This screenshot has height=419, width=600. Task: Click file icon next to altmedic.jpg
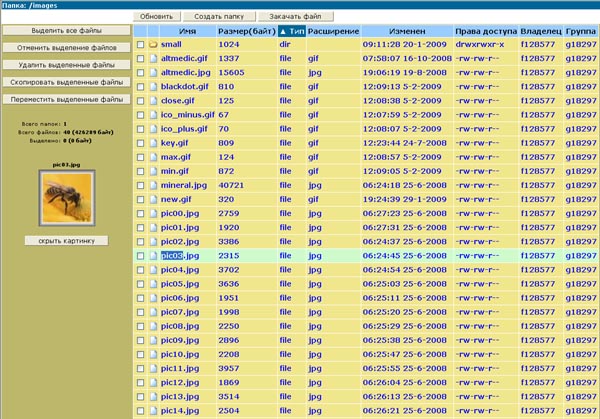click(153, 73)
